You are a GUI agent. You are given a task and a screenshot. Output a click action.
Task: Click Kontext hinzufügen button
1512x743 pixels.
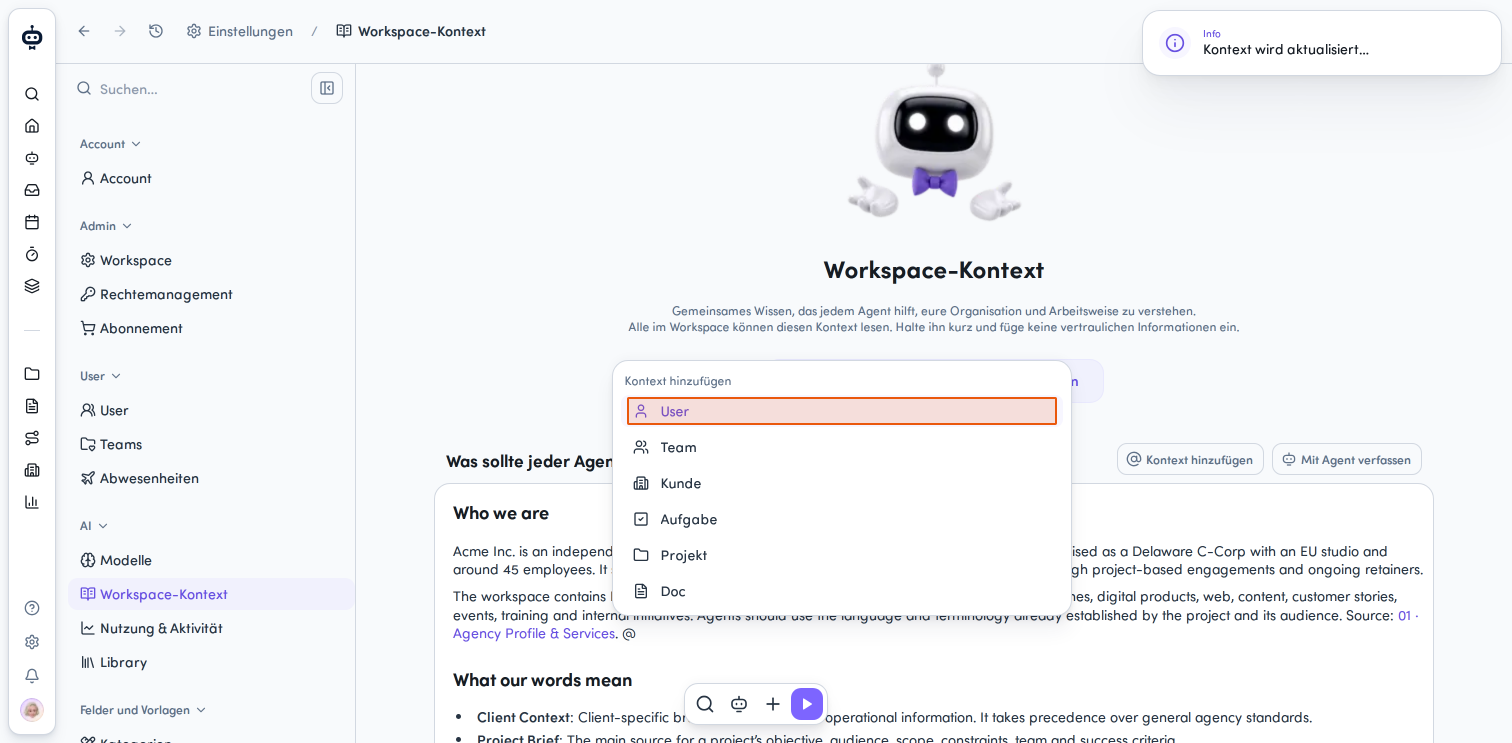click(x=1190, y=460)
